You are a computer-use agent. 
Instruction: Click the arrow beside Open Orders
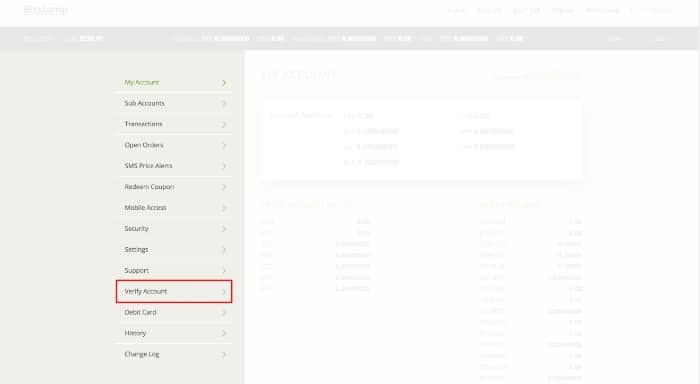click(x=224, y=146)
